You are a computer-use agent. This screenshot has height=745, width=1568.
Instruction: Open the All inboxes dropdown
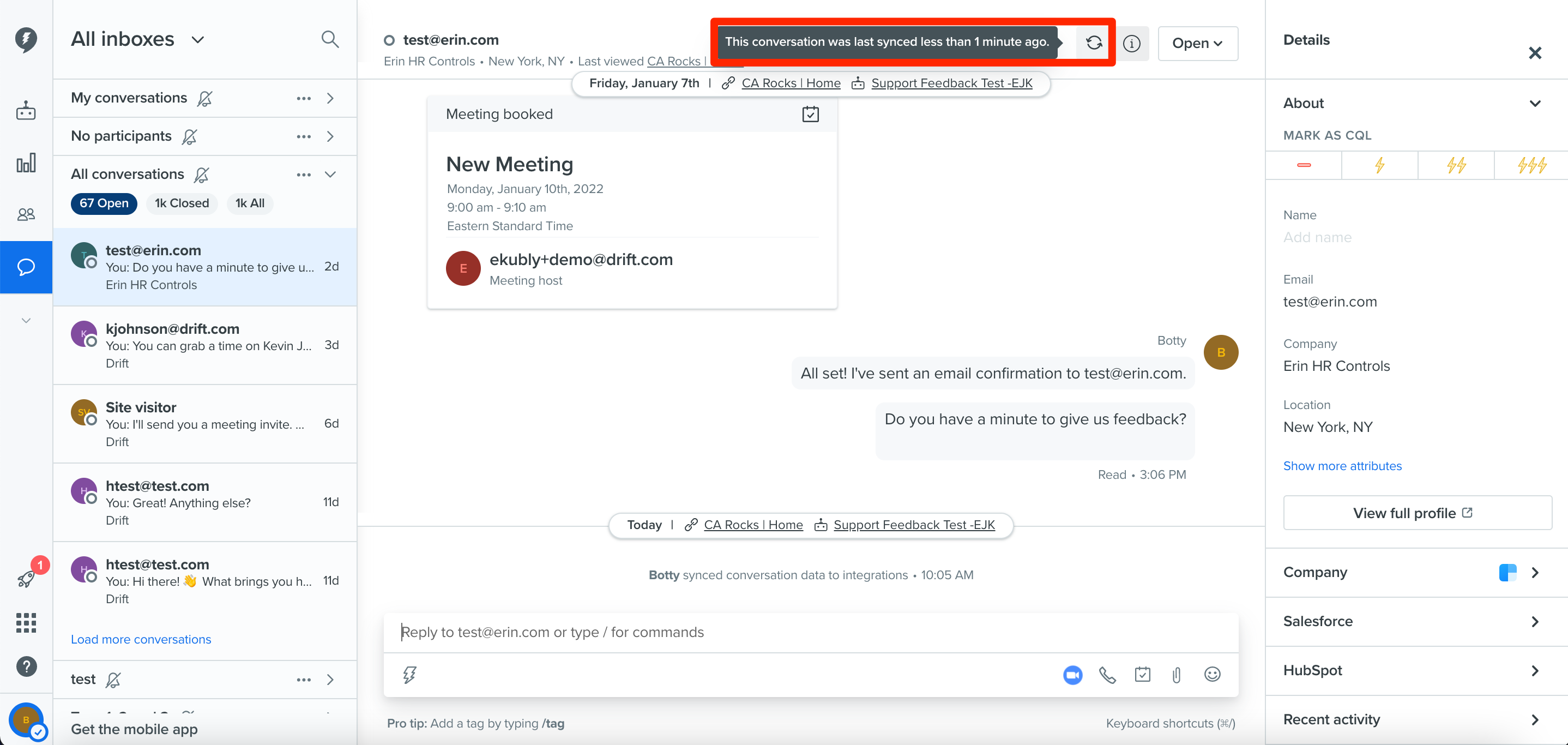[x=138, y=40]
